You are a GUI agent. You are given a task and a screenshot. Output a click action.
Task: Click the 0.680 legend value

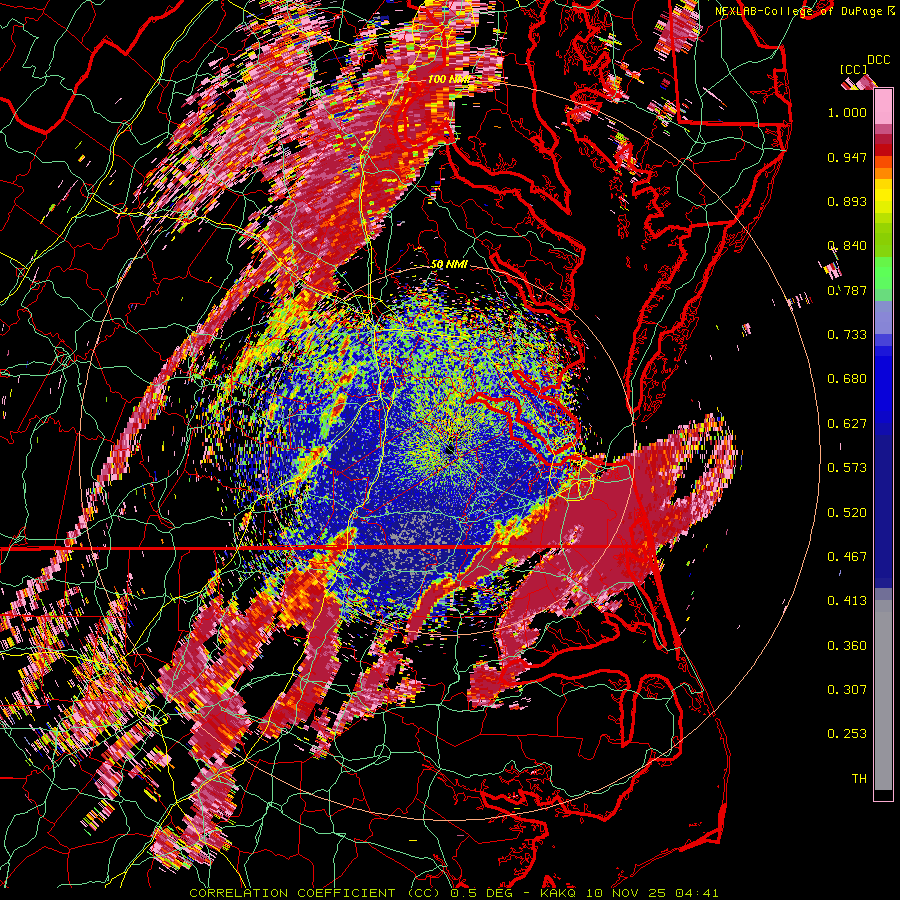847,379
